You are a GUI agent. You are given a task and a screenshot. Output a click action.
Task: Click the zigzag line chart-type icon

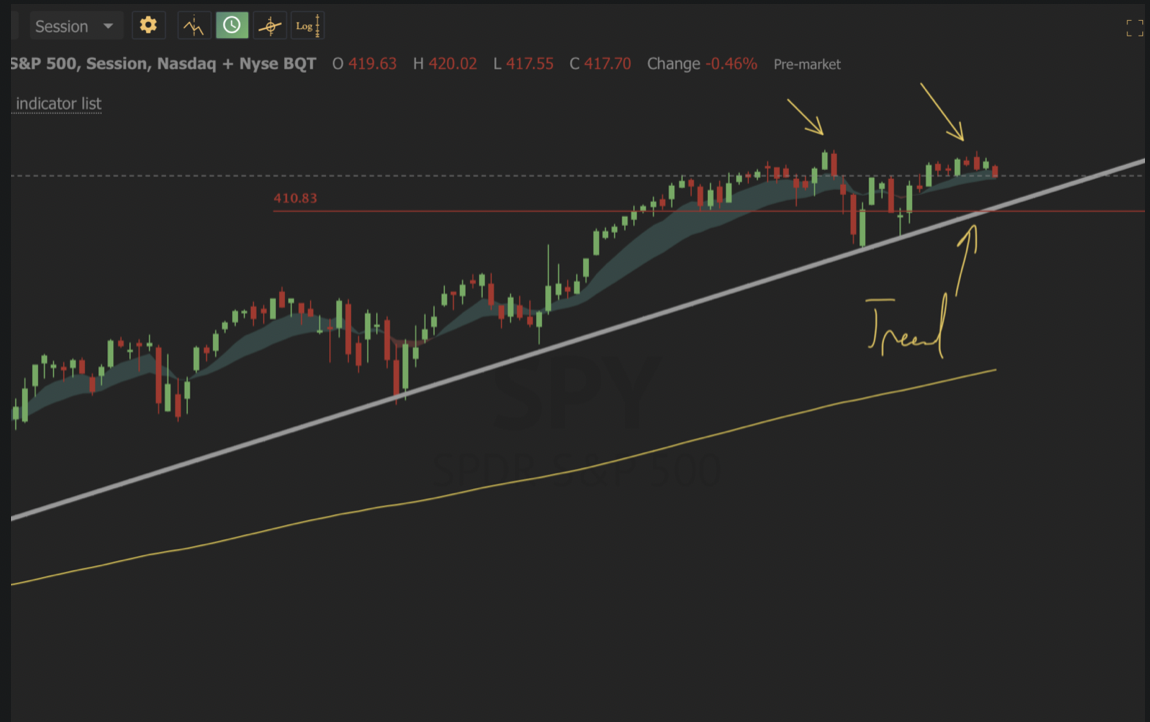click(x=194, y=26)
